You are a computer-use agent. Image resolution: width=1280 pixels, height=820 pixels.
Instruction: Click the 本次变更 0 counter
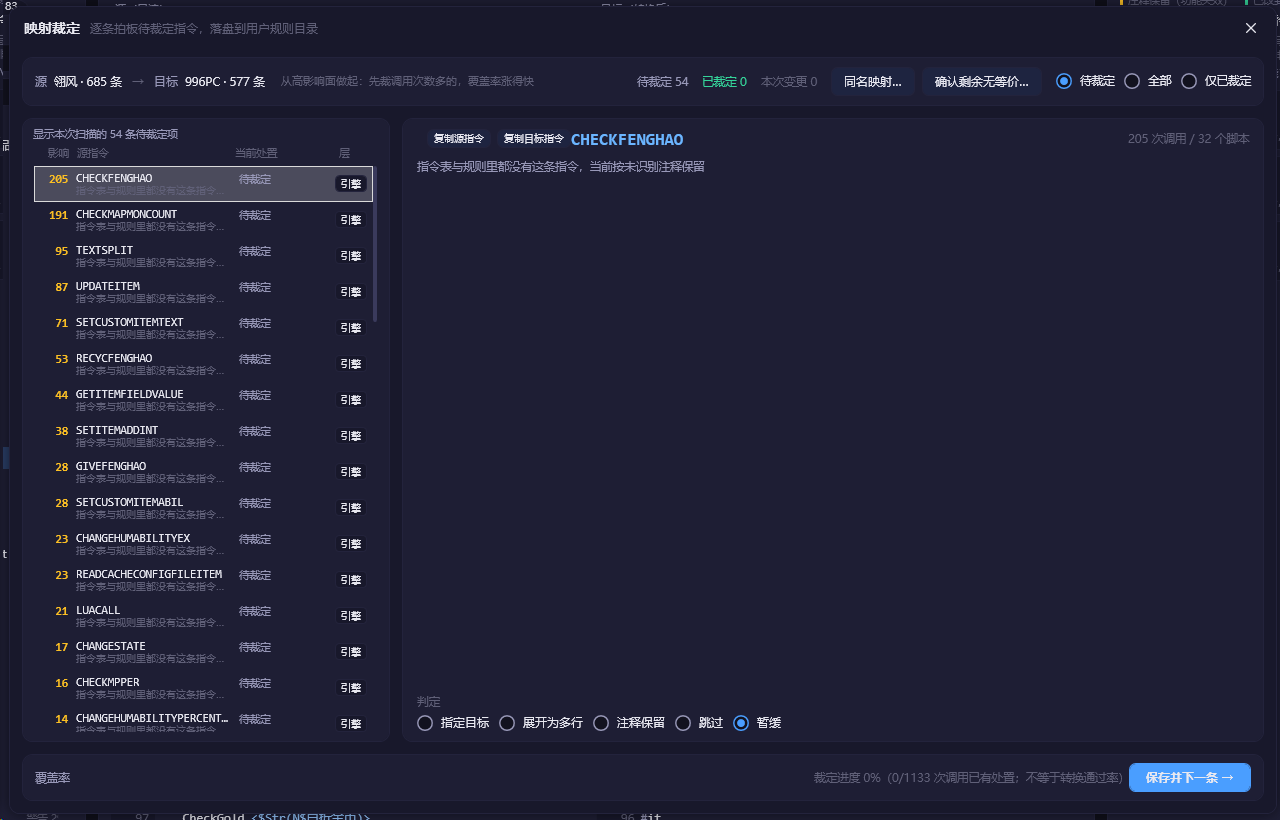(x=789, y=82)
